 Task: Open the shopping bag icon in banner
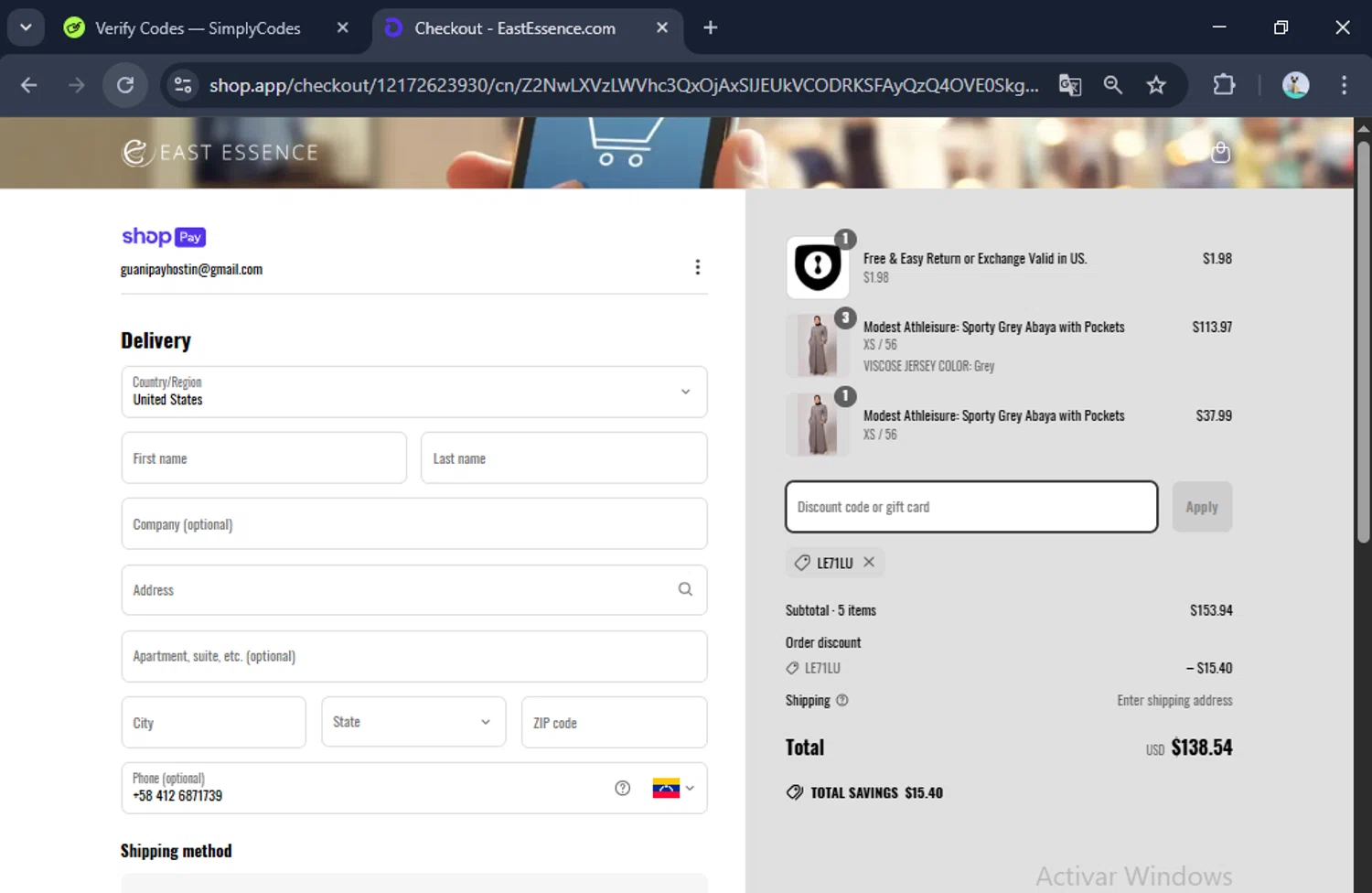1220,152
